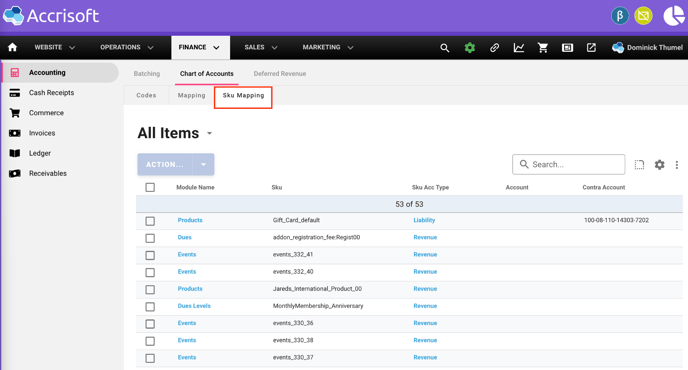
Task: Open table settings gear beside search
Action: [x=659, y=165]
